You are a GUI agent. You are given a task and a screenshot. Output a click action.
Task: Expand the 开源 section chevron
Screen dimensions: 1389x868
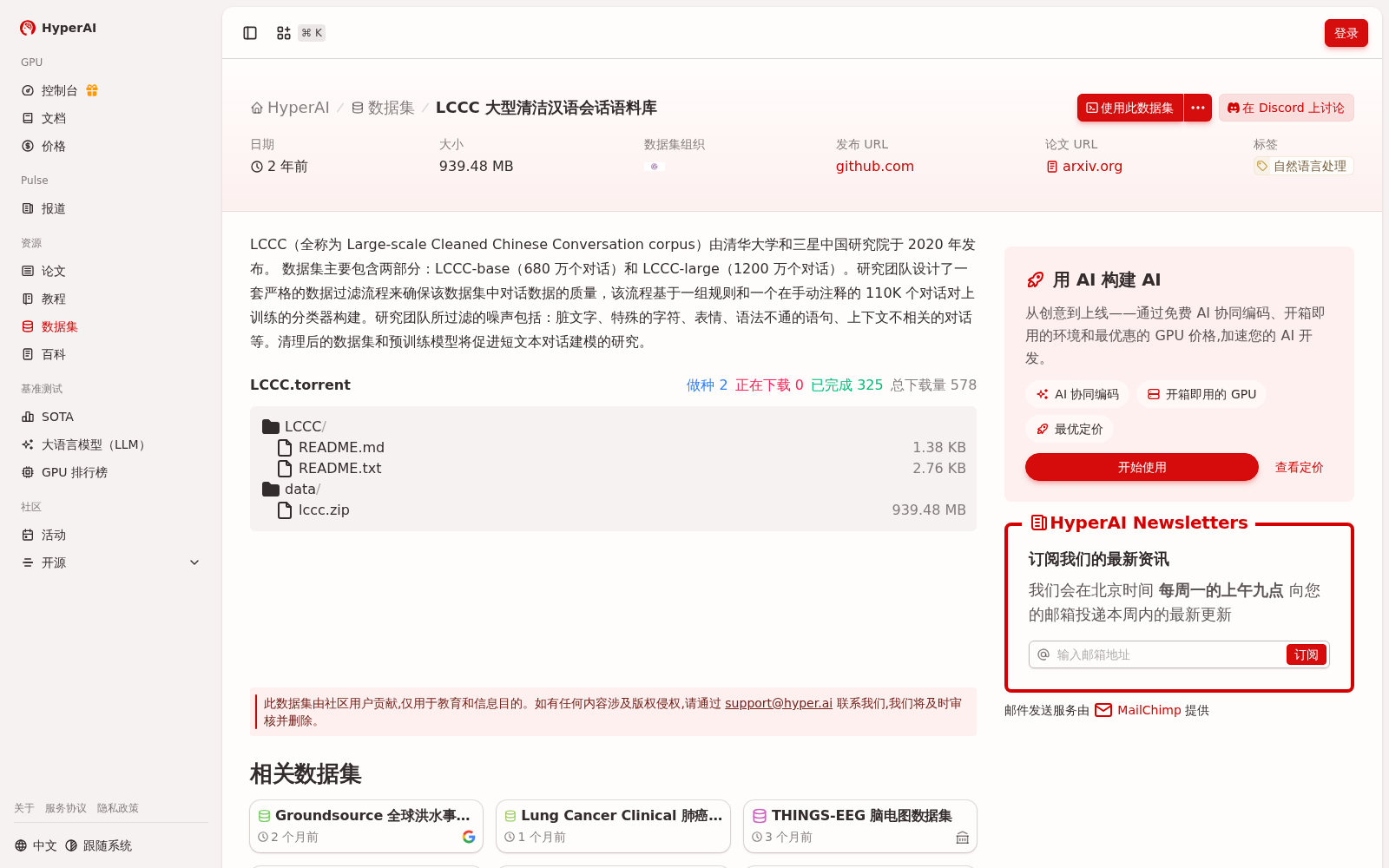click(194, 562)
